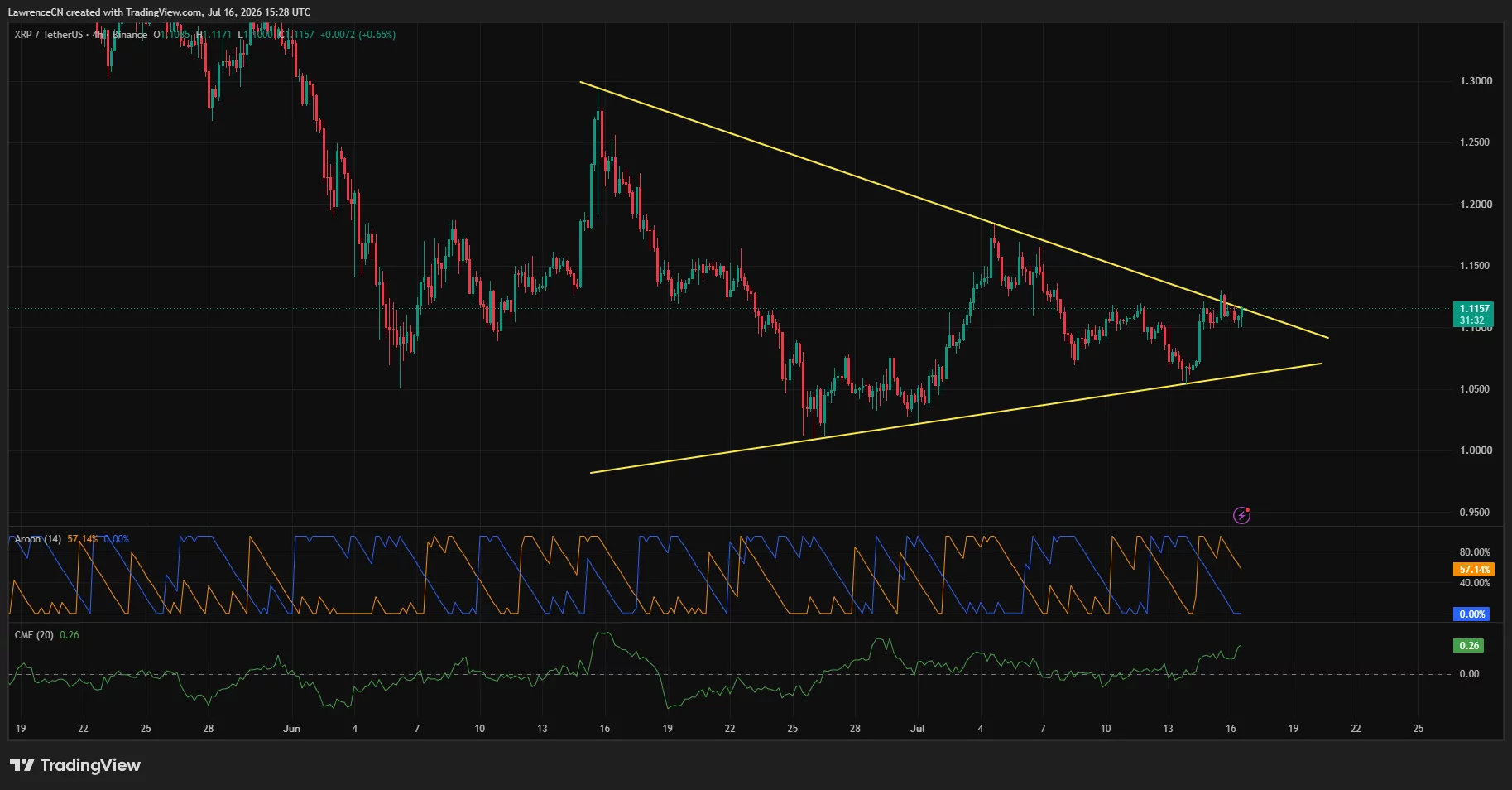Screen dimensions: 1512x790
Task: Click the purple lightning bolt icon on chart
Action: (x=1241, y=515)
